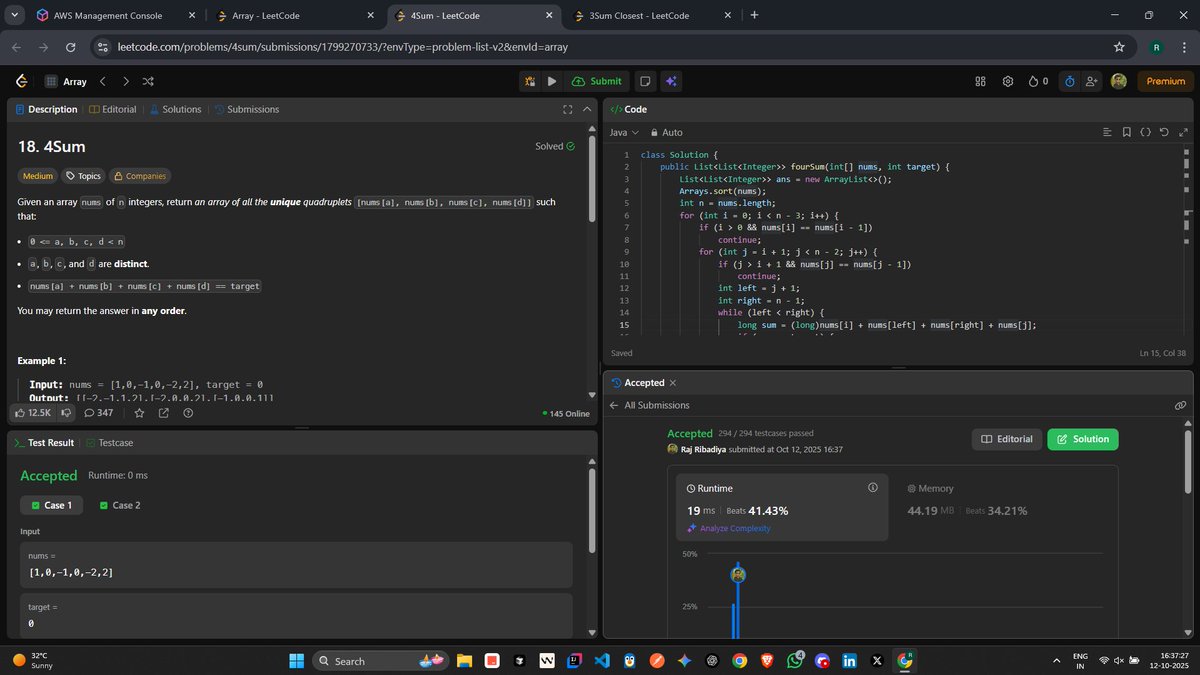Expand the code editor fullscreen
Screen dimensions: 1200x675
tap(1184, 132)
